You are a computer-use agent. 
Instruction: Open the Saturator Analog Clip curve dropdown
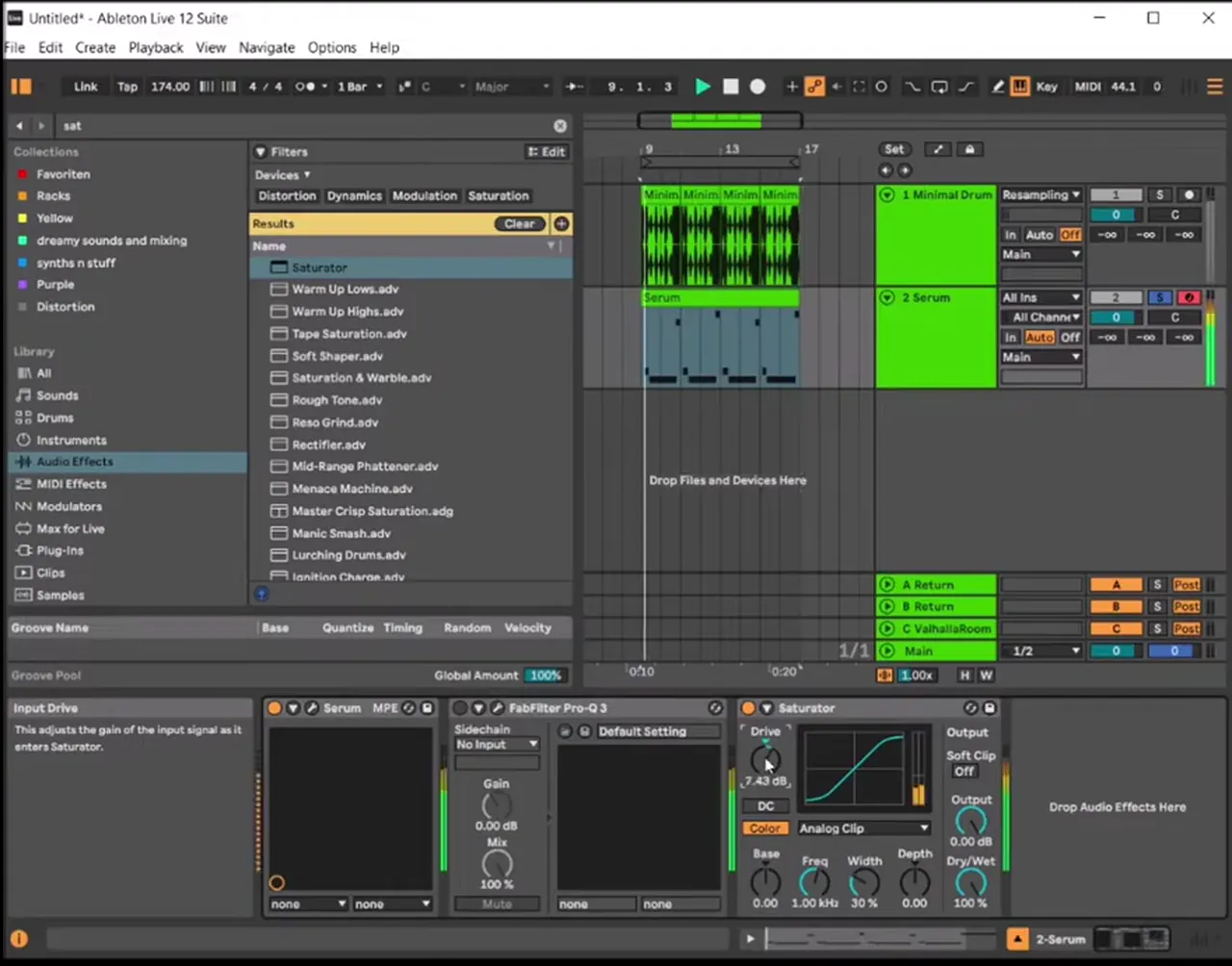pos(863,828)
